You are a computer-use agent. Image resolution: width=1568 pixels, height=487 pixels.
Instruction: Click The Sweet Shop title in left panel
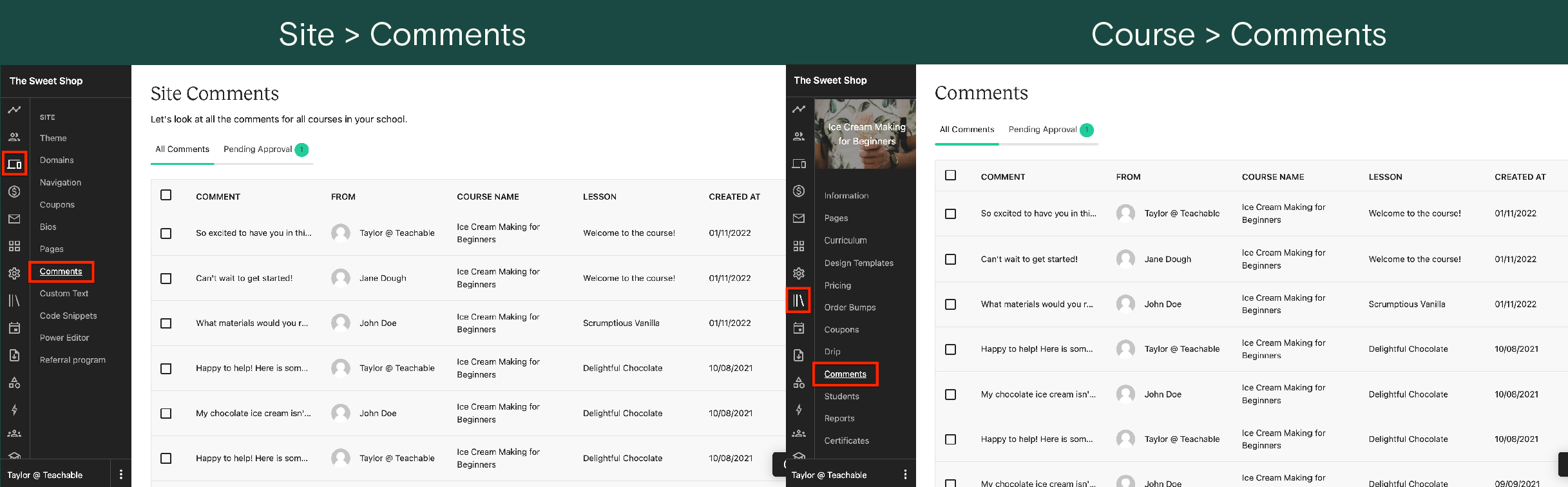point(46,81)
